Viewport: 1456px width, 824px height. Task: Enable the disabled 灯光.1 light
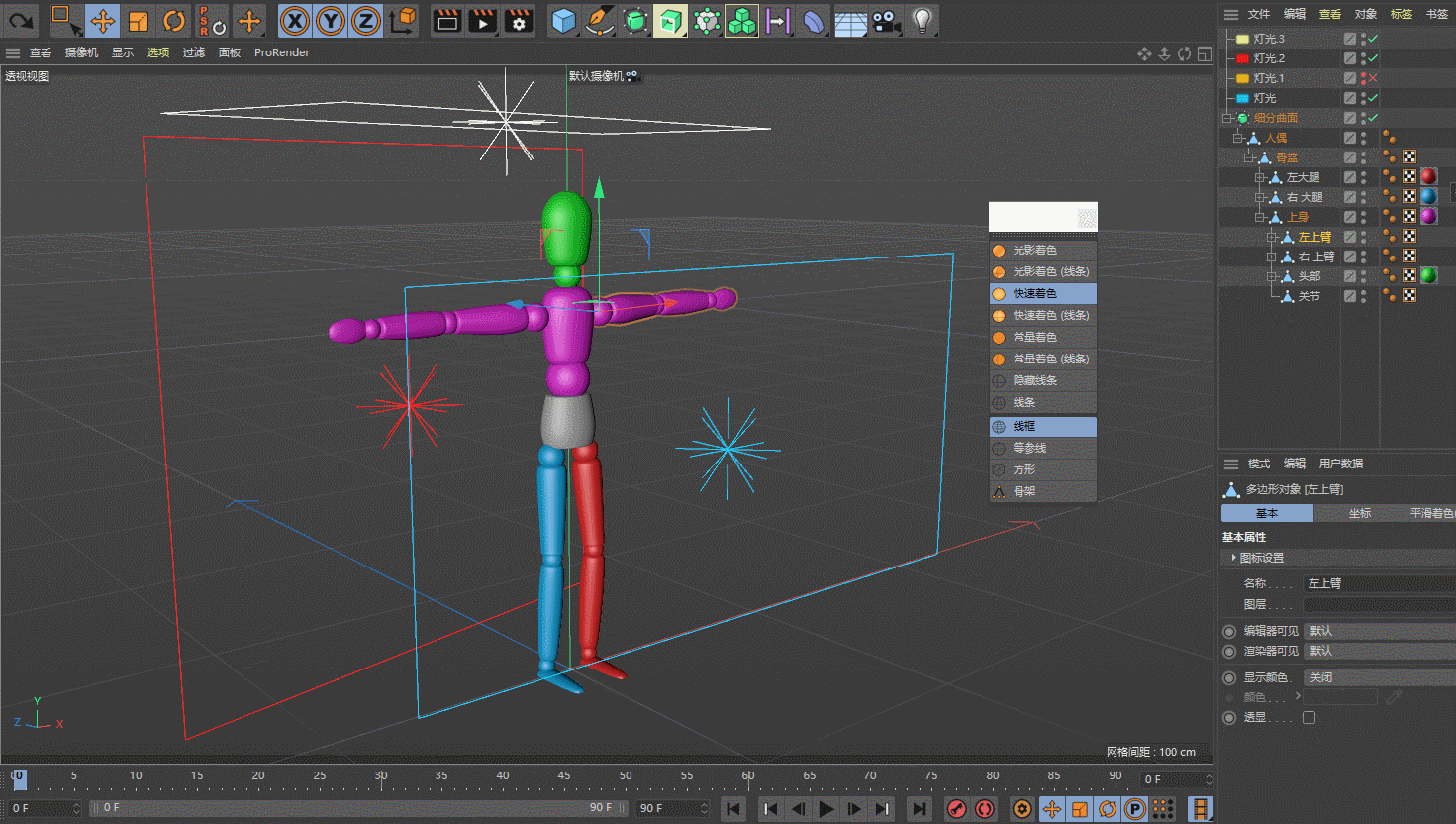(1373, 78)
